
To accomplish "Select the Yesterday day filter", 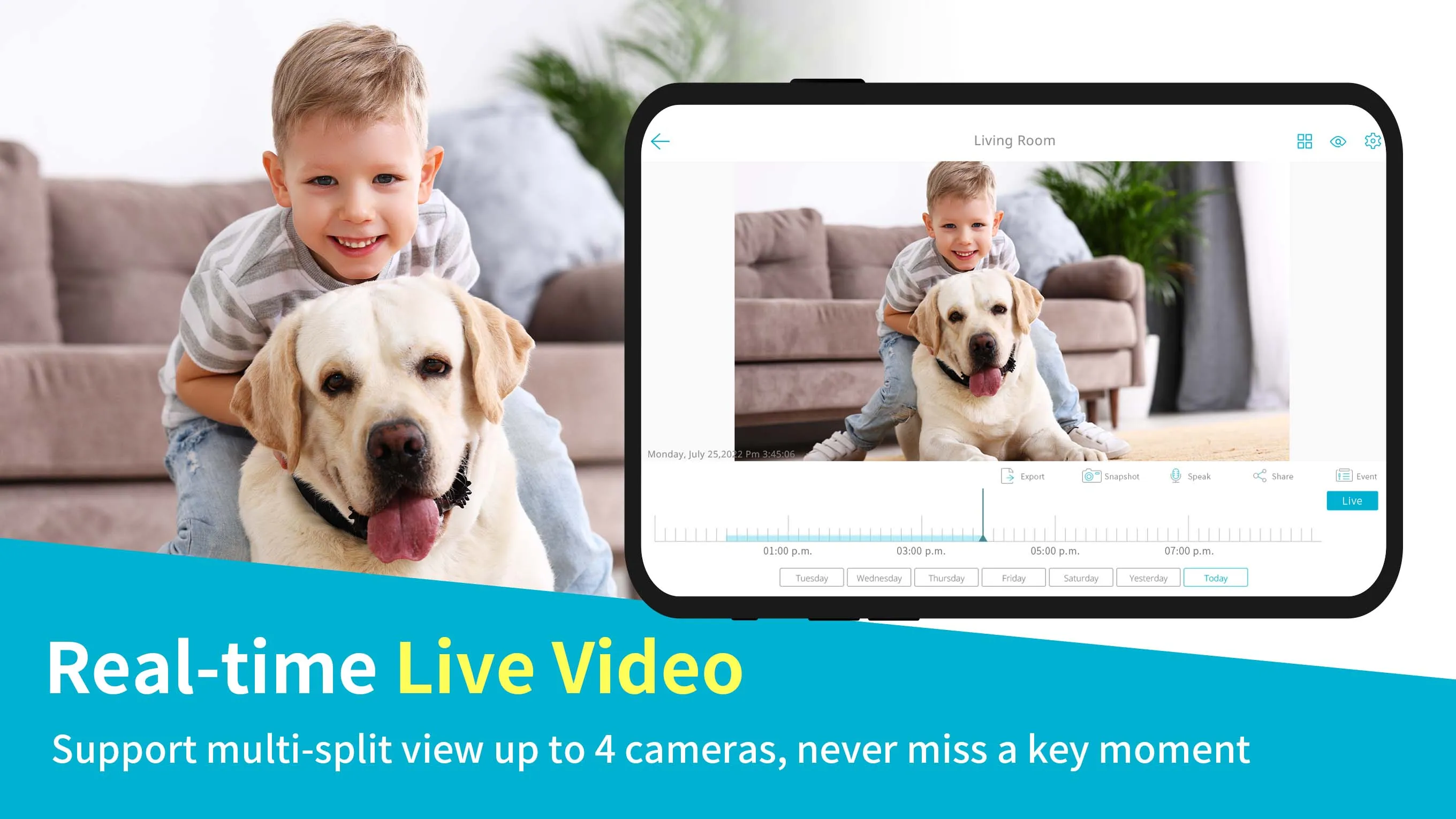I will (x=1147, y=577).
